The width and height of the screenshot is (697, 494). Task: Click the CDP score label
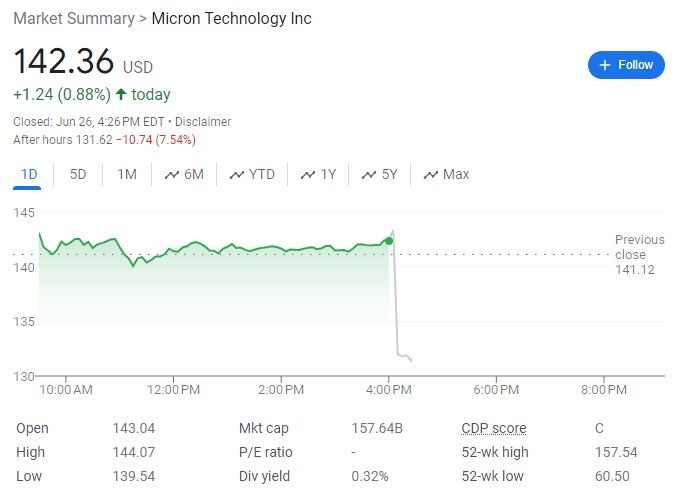pos(493,428)
